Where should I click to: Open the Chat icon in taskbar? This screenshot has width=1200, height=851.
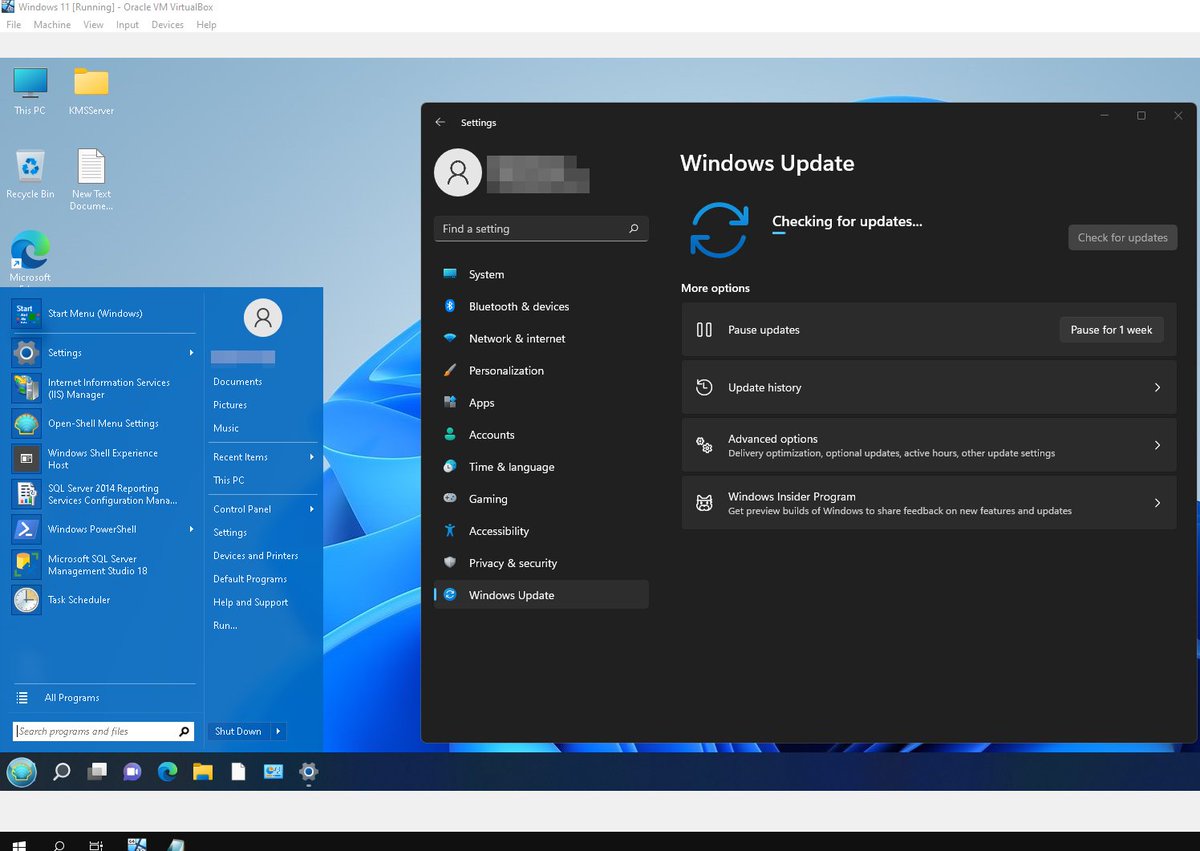132,771
